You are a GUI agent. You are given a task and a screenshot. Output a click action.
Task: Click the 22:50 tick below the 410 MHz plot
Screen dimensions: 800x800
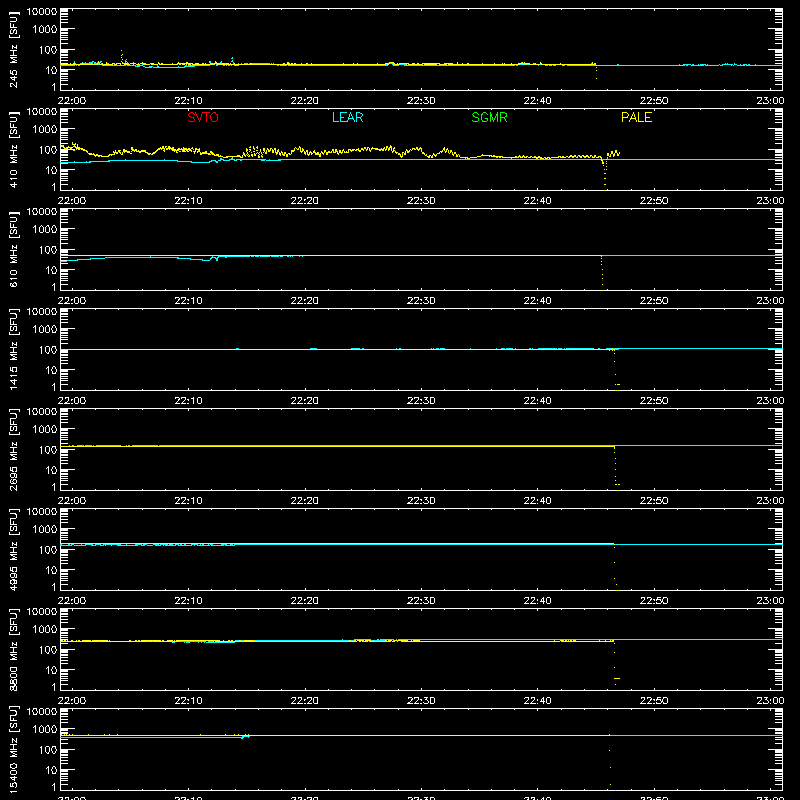point(654,201)
